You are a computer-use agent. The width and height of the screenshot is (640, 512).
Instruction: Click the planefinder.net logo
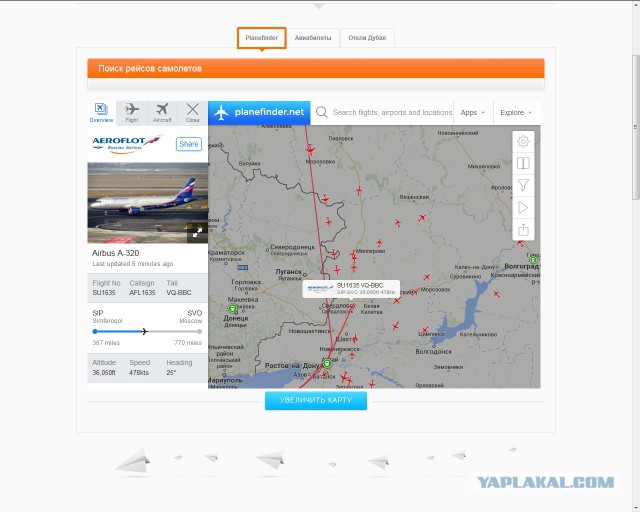coord(259,113)
